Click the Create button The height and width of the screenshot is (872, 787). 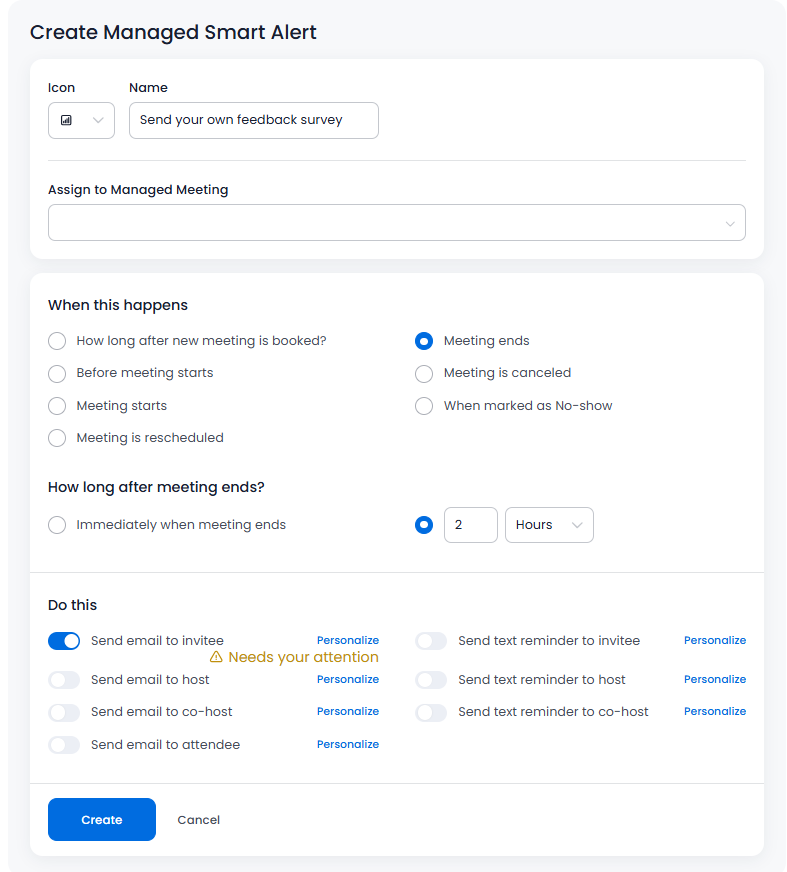click(x=102, y=820)
